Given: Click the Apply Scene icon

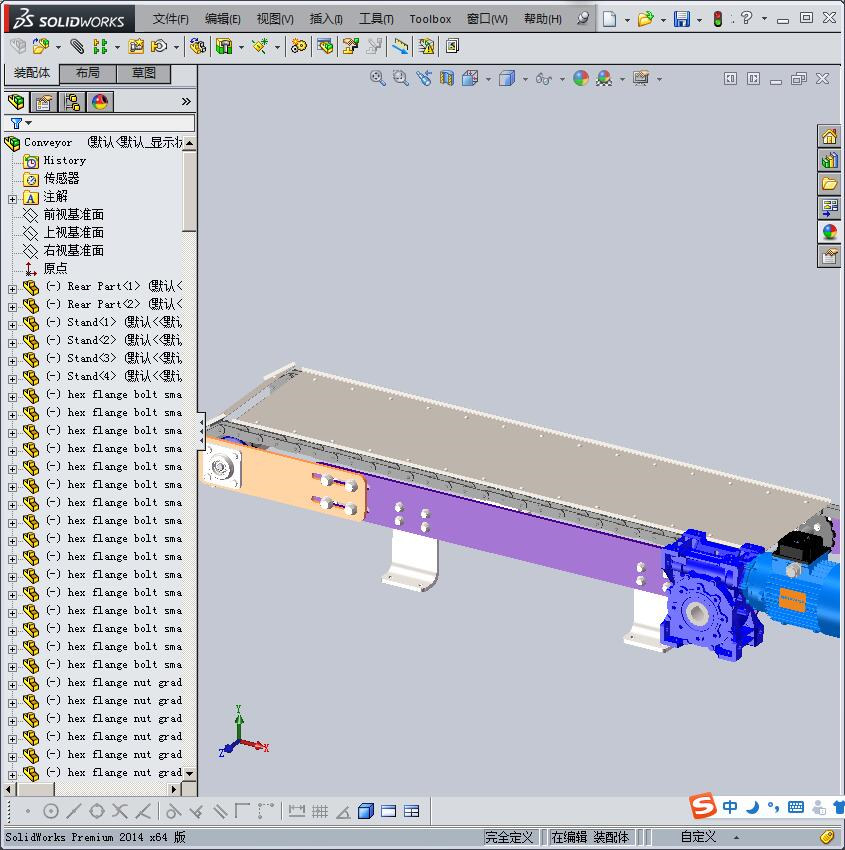Looking at the screenshot, I should click(x=604, y=79).
